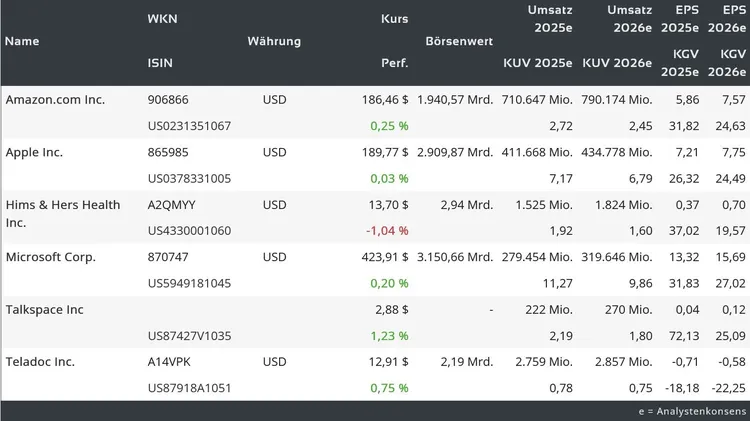Click market cap 3.150,66 Mrd.
Viewport: 750px width, 421px height.
pos(455,257)
